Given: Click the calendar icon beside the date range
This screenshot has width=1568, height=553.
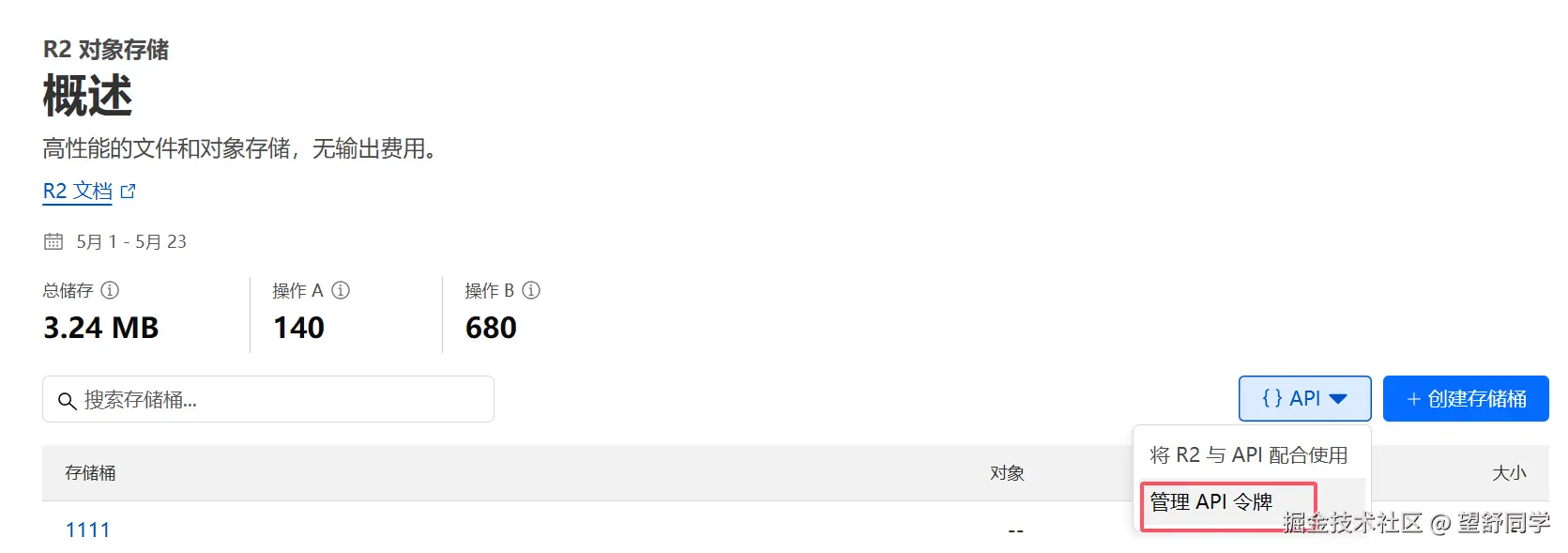Looking at the screenshot, I should [x=53, y=241].
